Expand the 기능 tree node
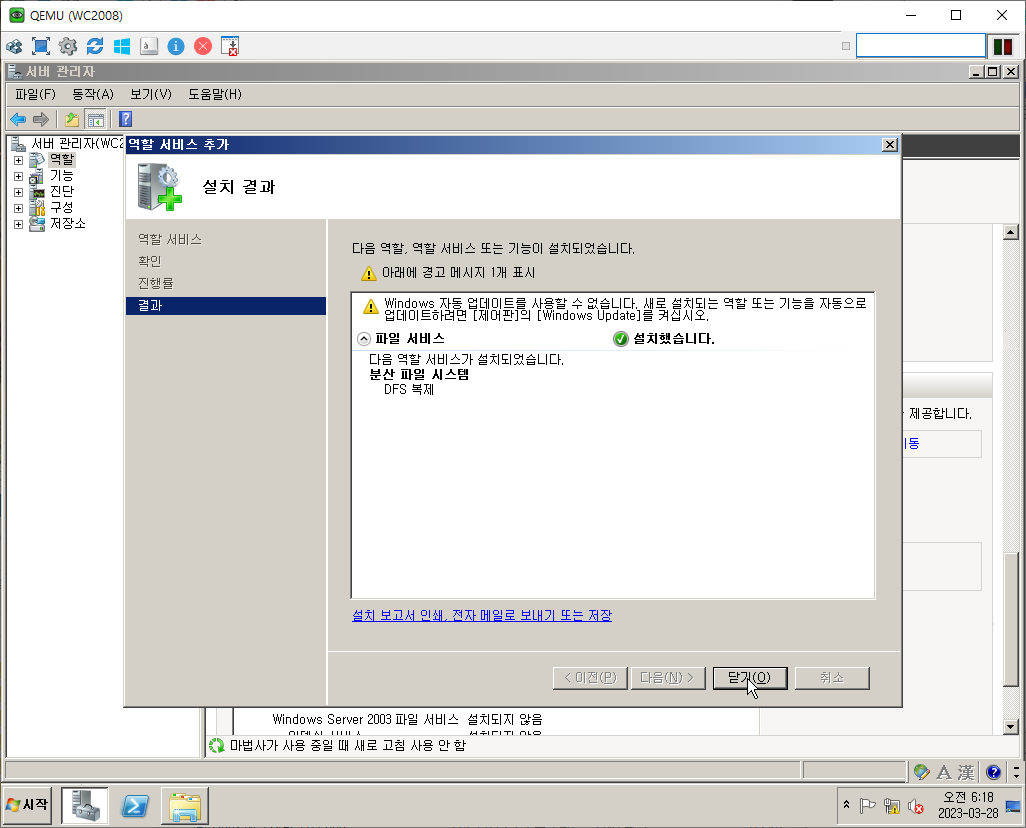The image size is (1026, 828). [18, 177]
